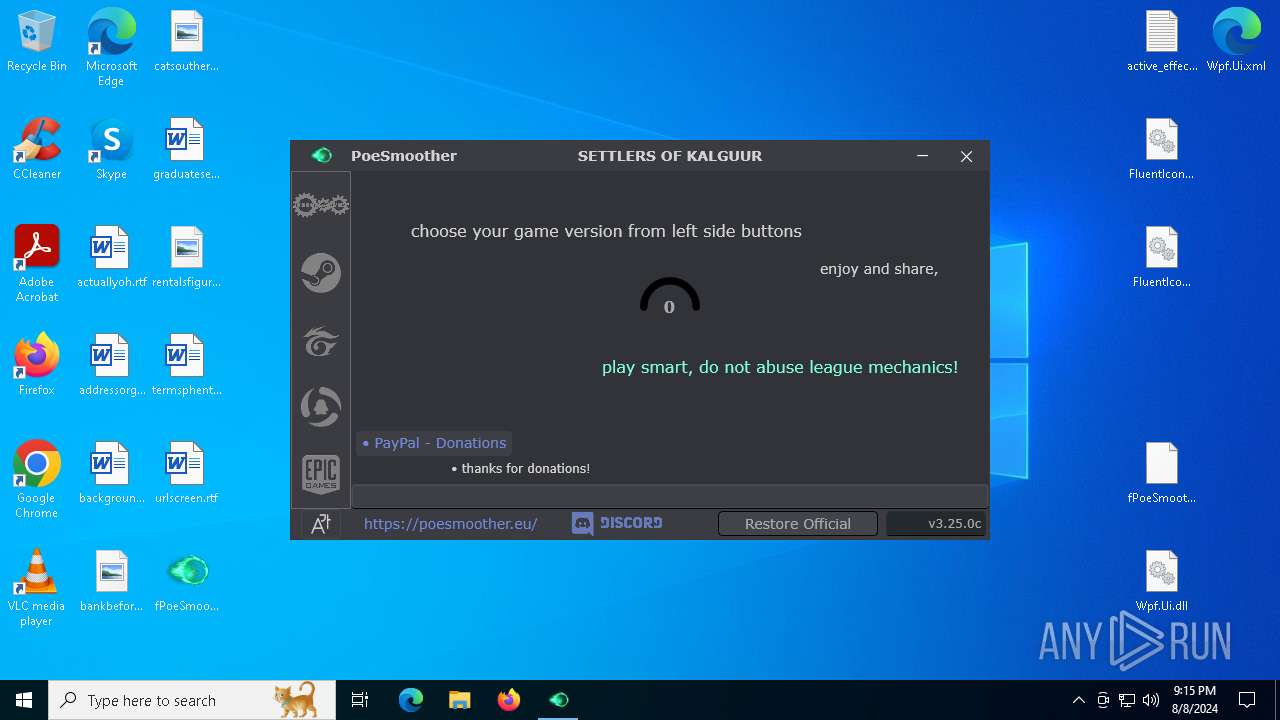This screenshot has width=1280, height=720.
Task: Select the Epic Games version
Action: point(321,474)
